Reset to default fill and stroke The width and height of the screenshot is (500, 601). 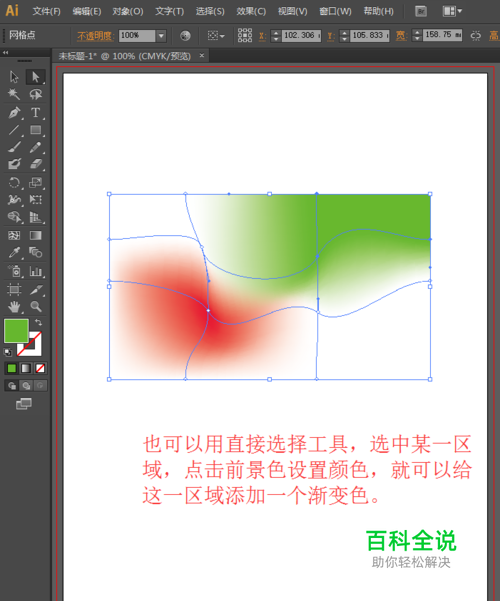coord(8,352)
